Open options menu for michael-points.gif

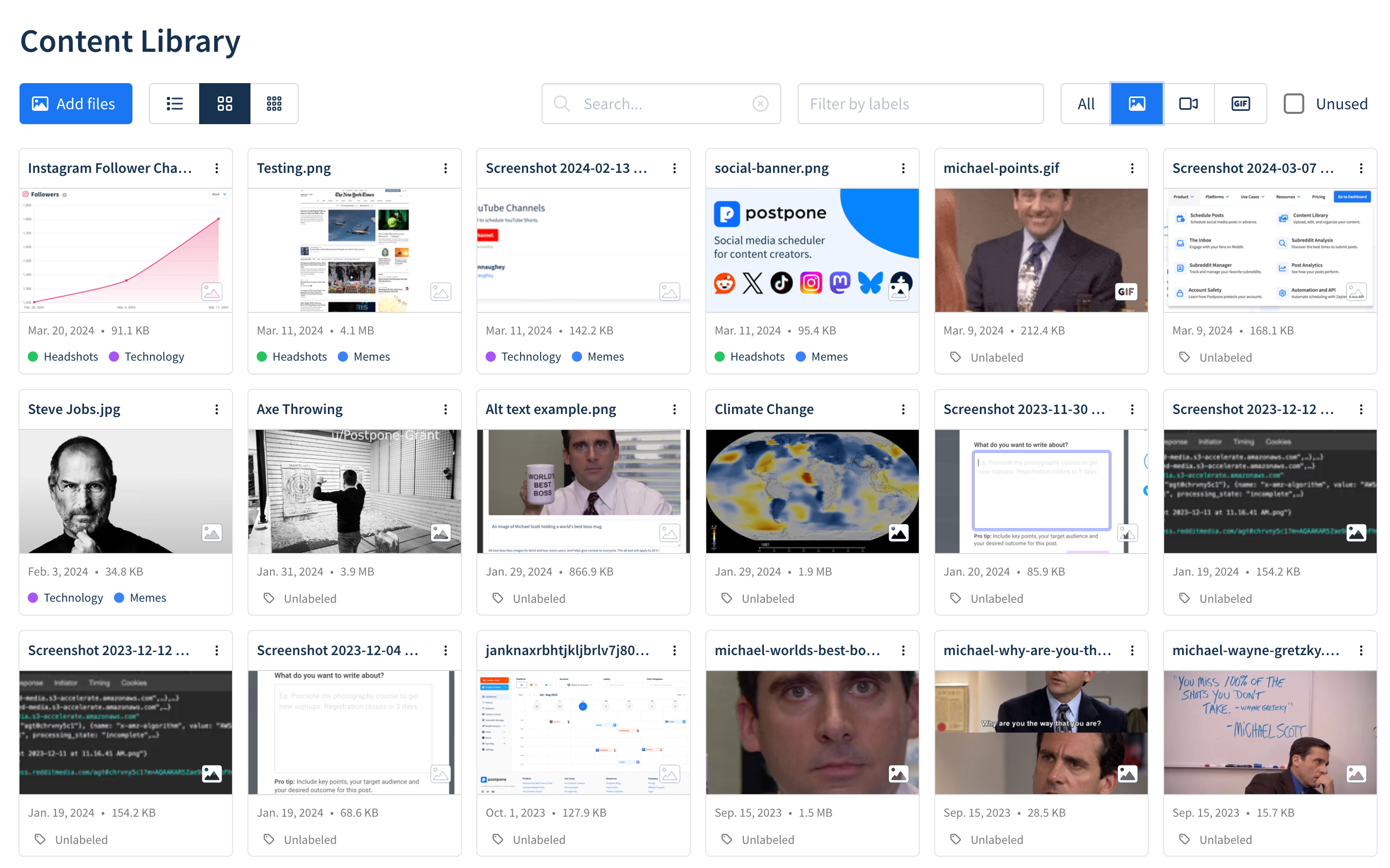pos(1132,168)
